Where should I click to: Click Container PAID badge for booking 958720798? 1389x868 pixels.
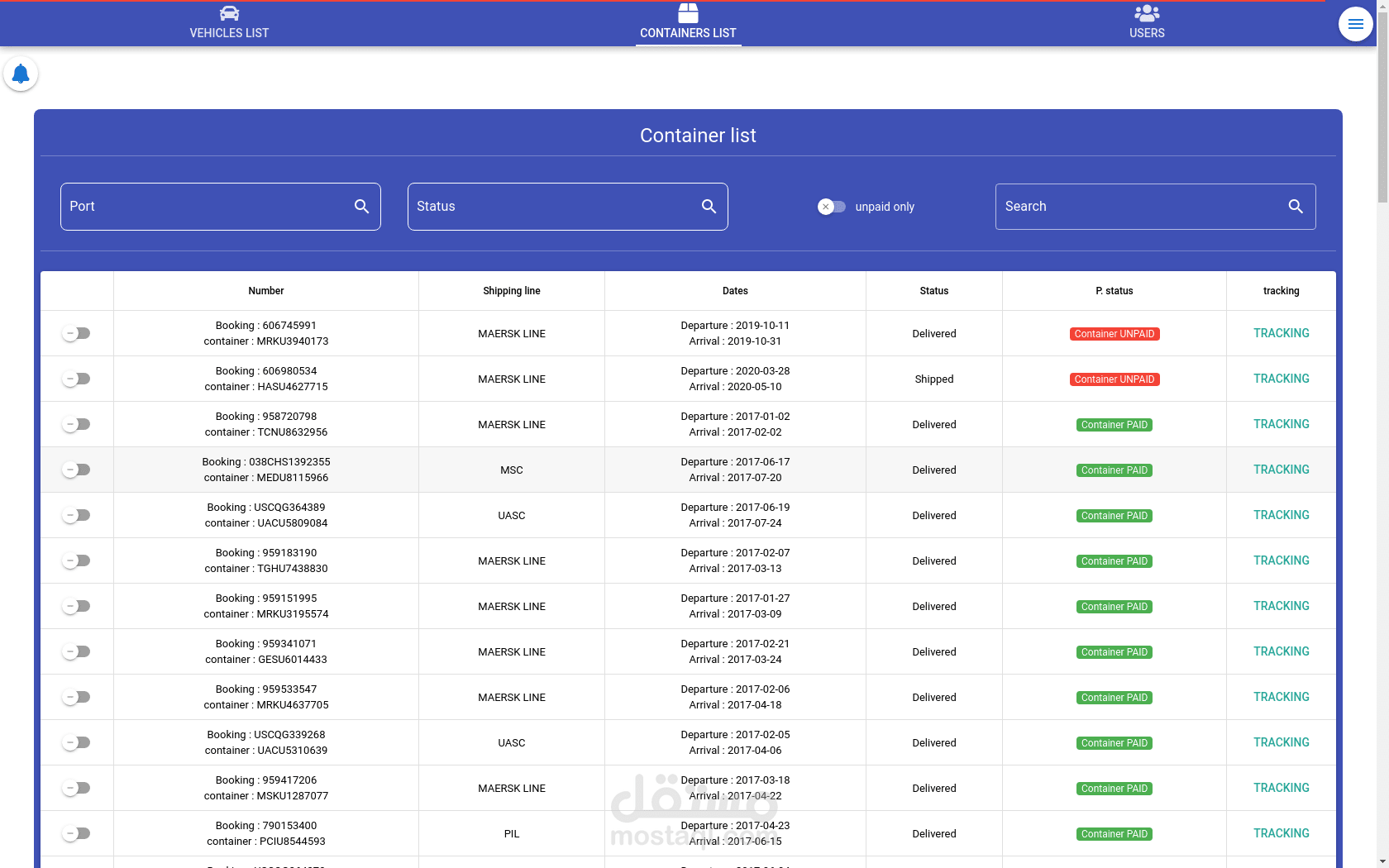[1115, 425]
